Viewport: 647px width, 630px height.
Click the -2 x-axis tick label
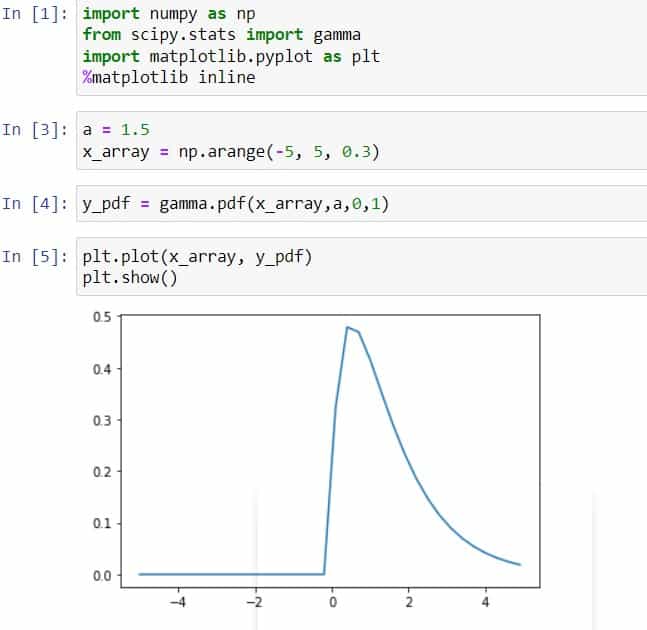click(x=255, y=602)
